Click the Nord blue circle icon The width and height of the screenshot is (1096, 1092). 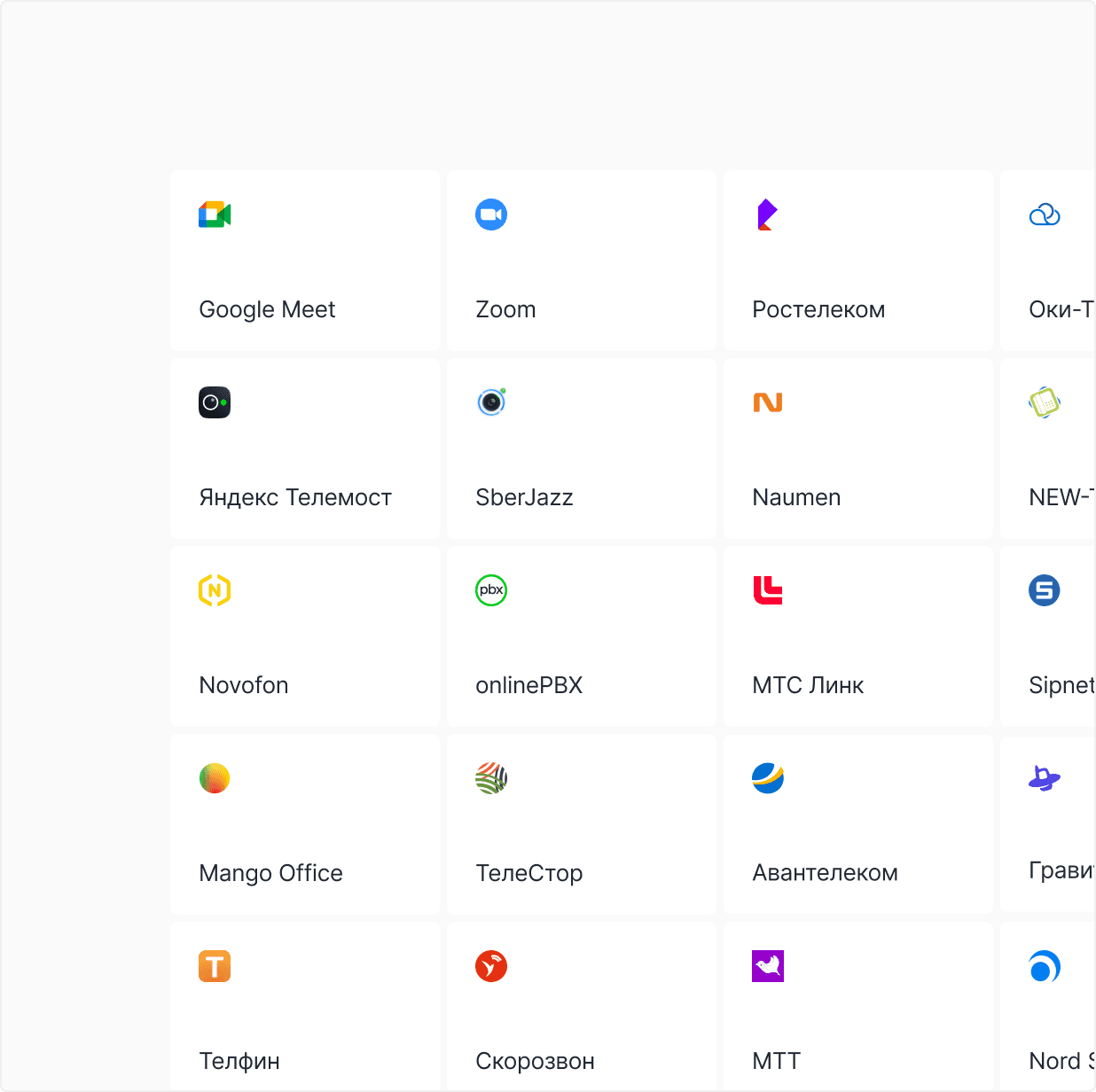(x=1045, y=966)
